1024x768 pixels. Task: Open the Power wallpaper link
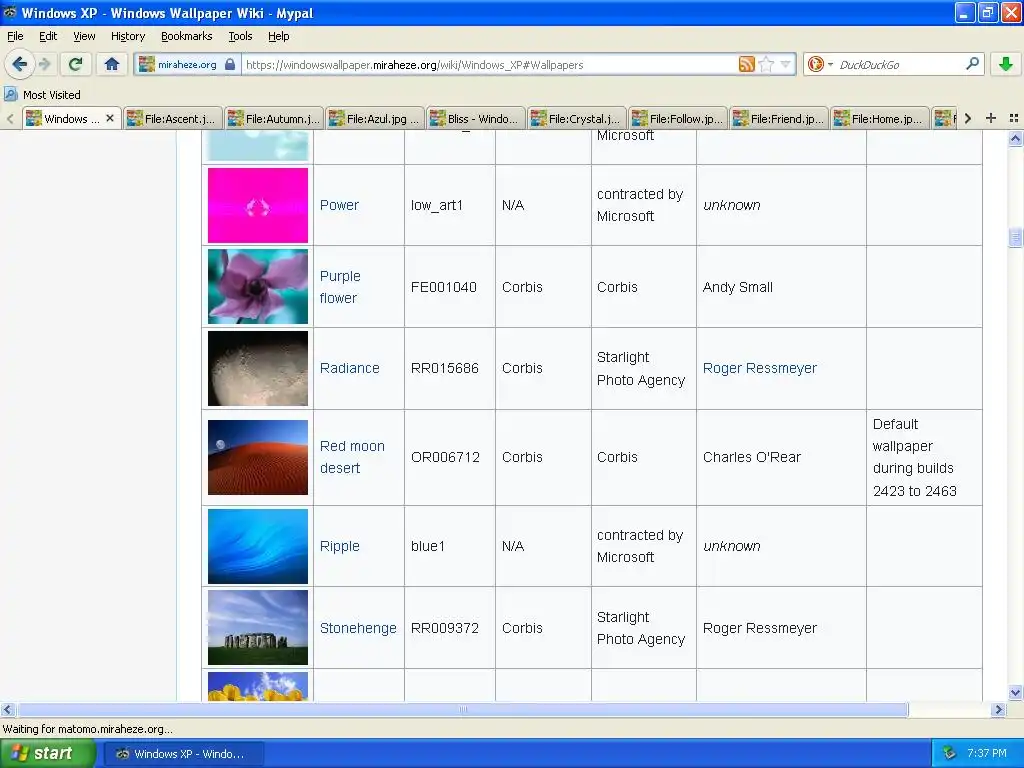(339, 205)
